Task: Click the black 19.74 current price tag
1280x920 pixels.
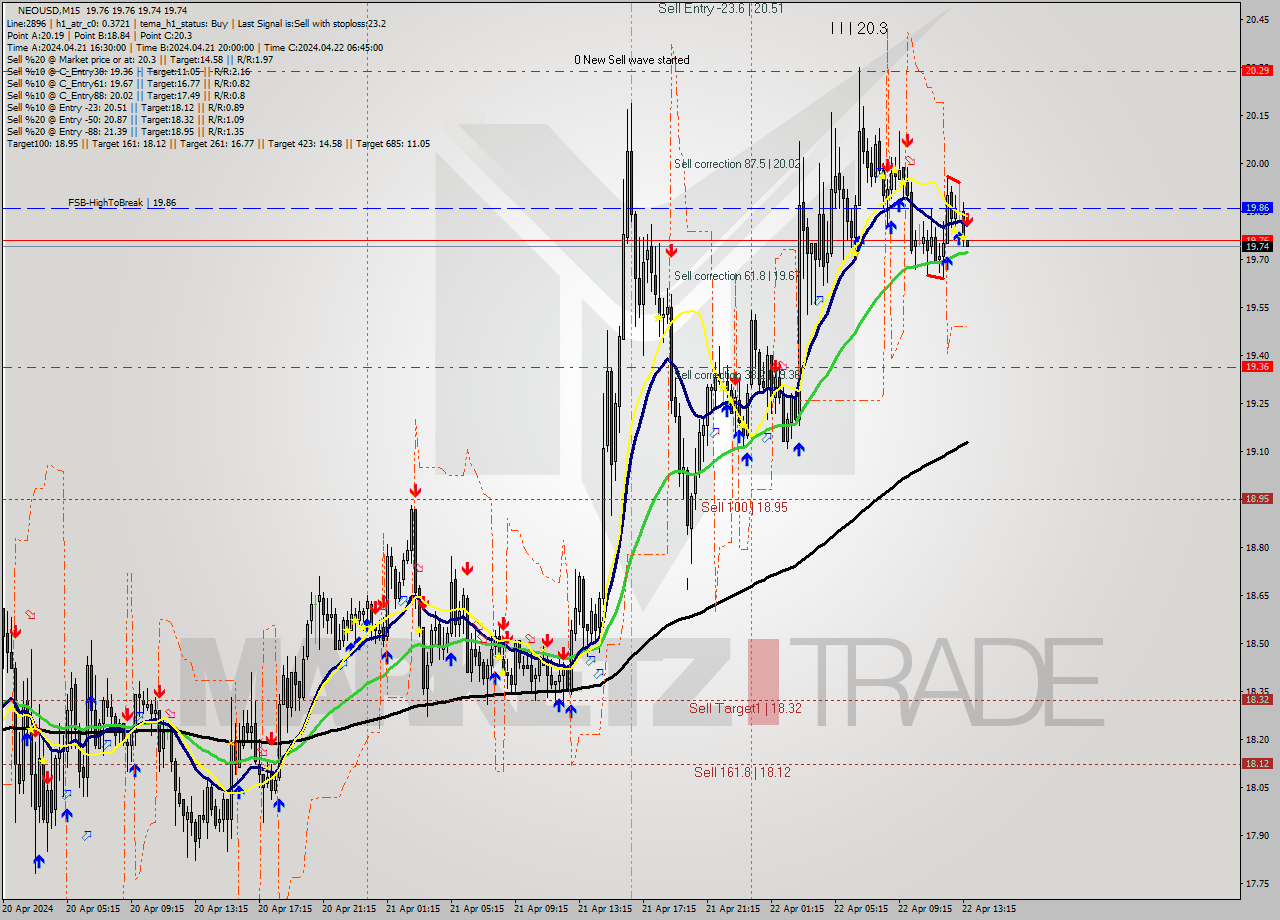Action: tap(1256, 246)
